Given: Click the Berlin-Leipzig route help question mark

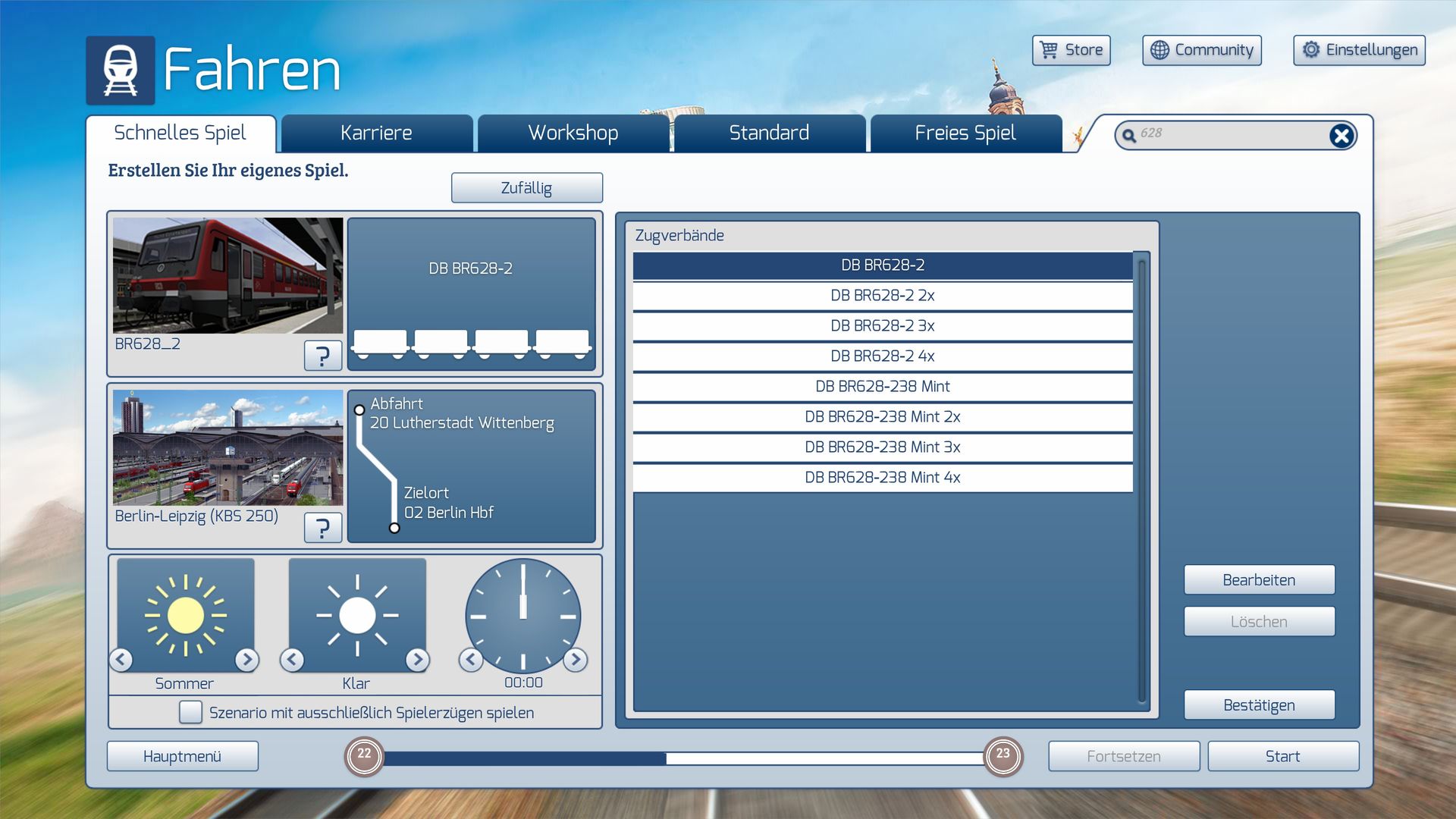Looking at the screenshot, I should (322, 528).
